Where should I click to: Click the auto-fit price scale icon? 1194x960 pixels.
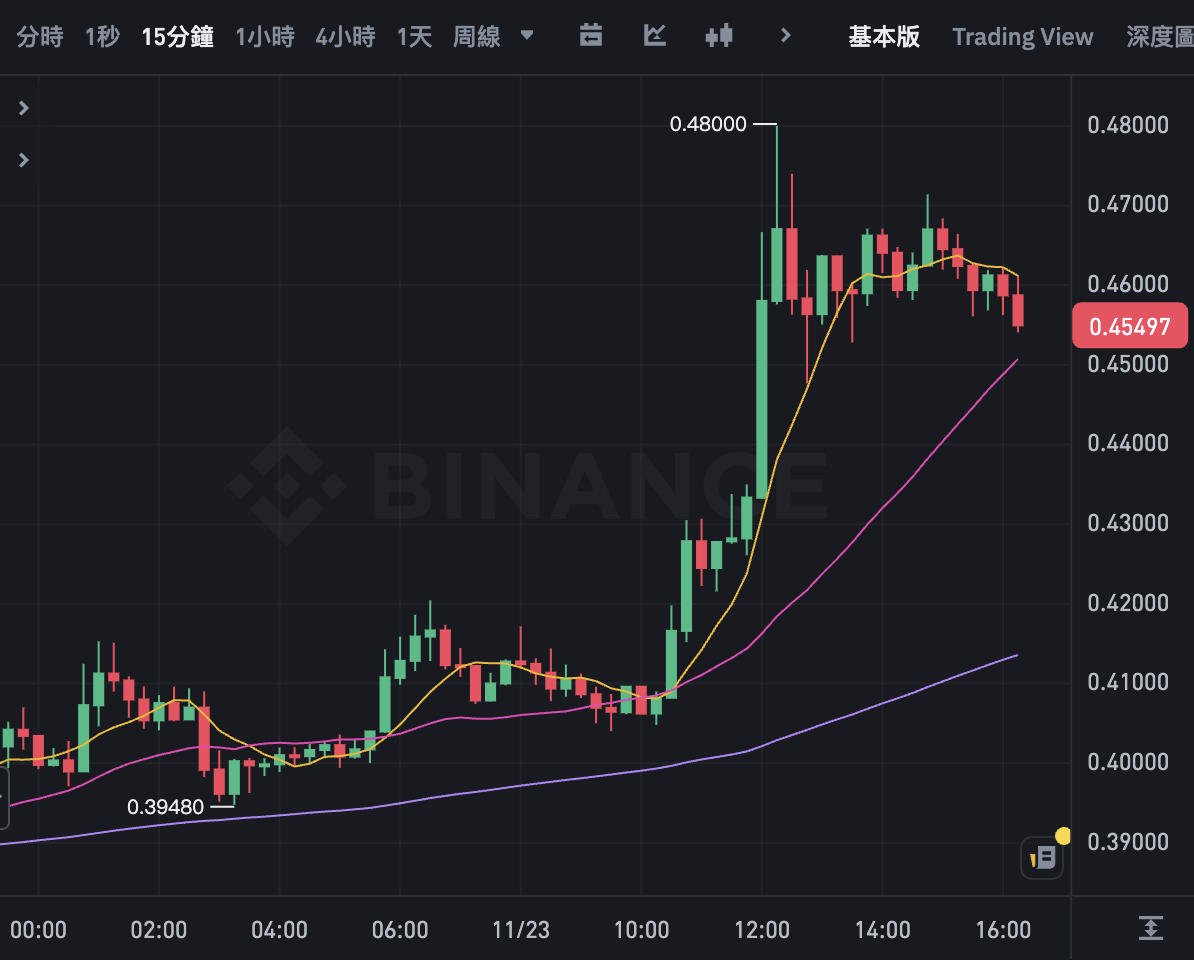coord(1150,928)
